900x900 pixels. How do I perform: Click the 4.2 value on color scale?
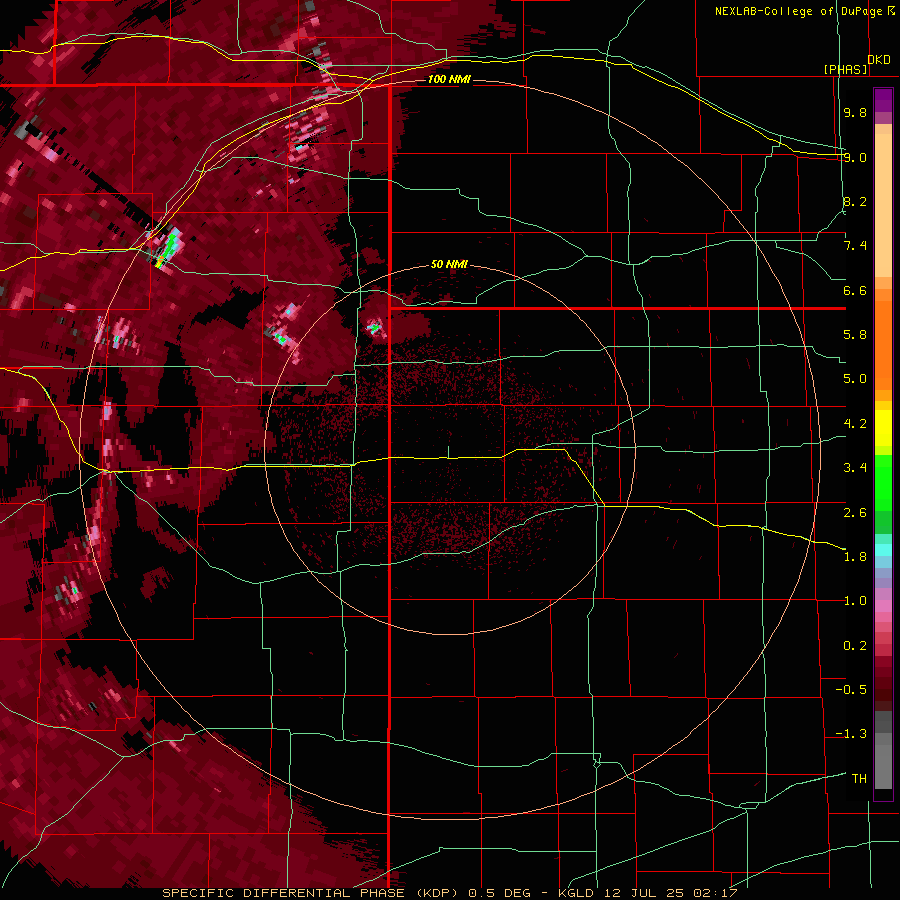click(x=855, y=424)
